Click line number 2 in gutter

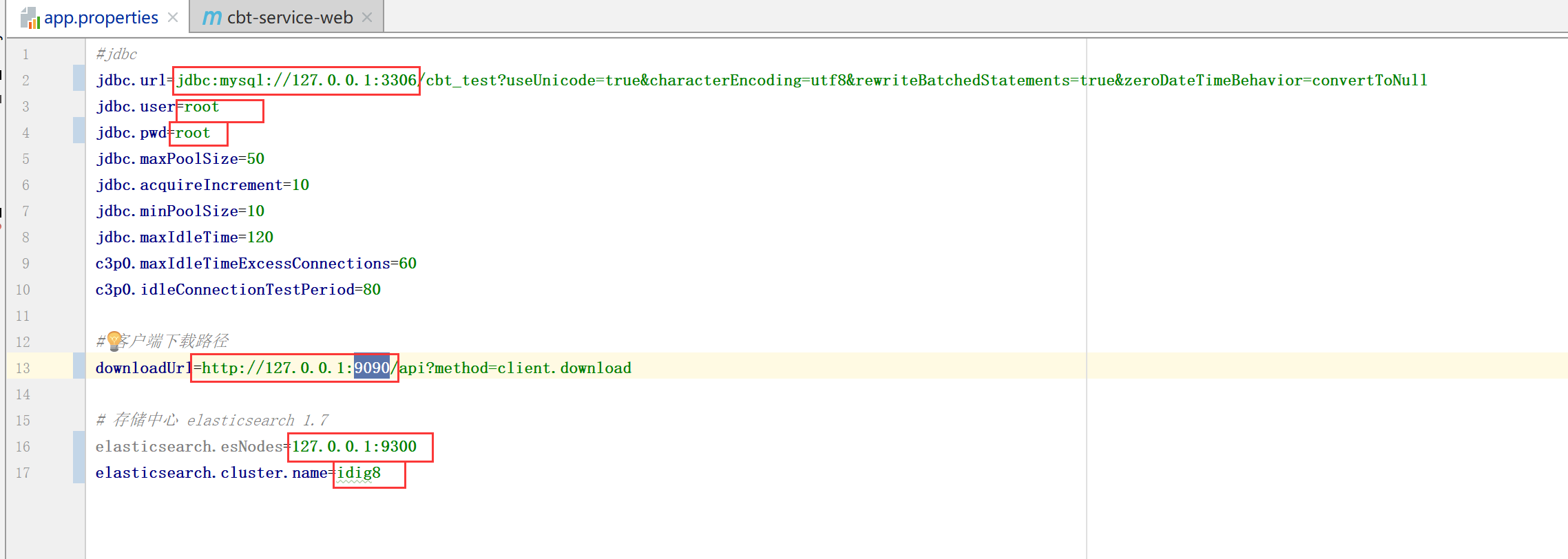click(x=25, y=81)
